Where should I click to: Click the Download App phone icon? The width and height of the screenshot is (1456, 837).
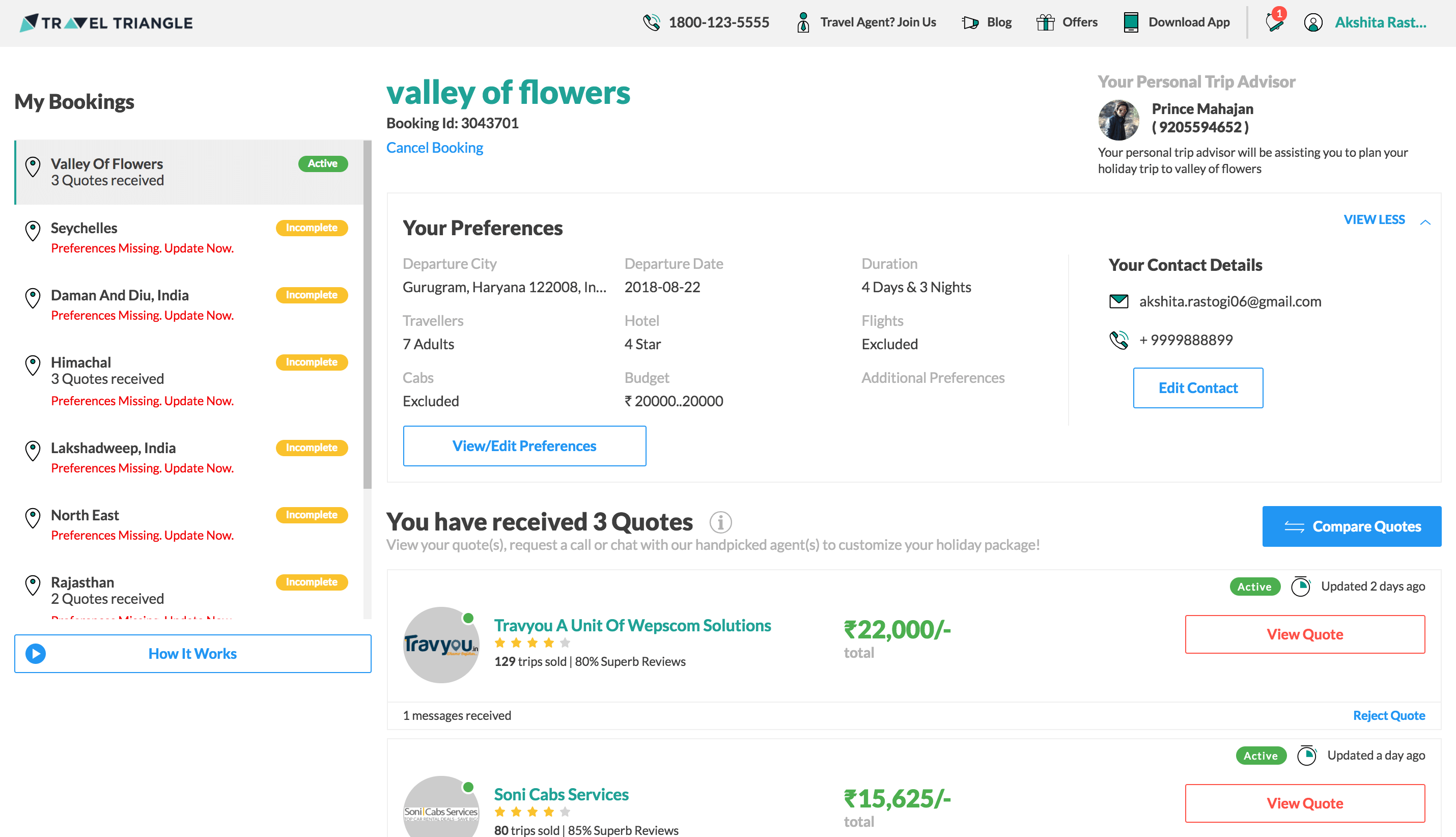point(1130,22)
